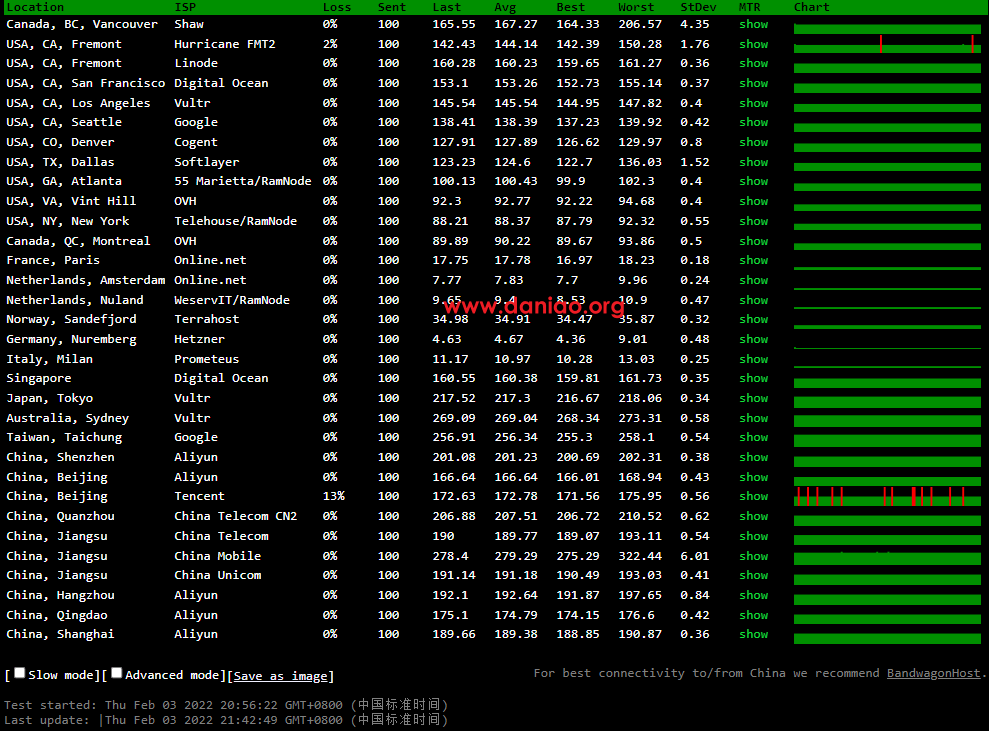Click the Sydney Vultr latency chart bar

[887, 421]
